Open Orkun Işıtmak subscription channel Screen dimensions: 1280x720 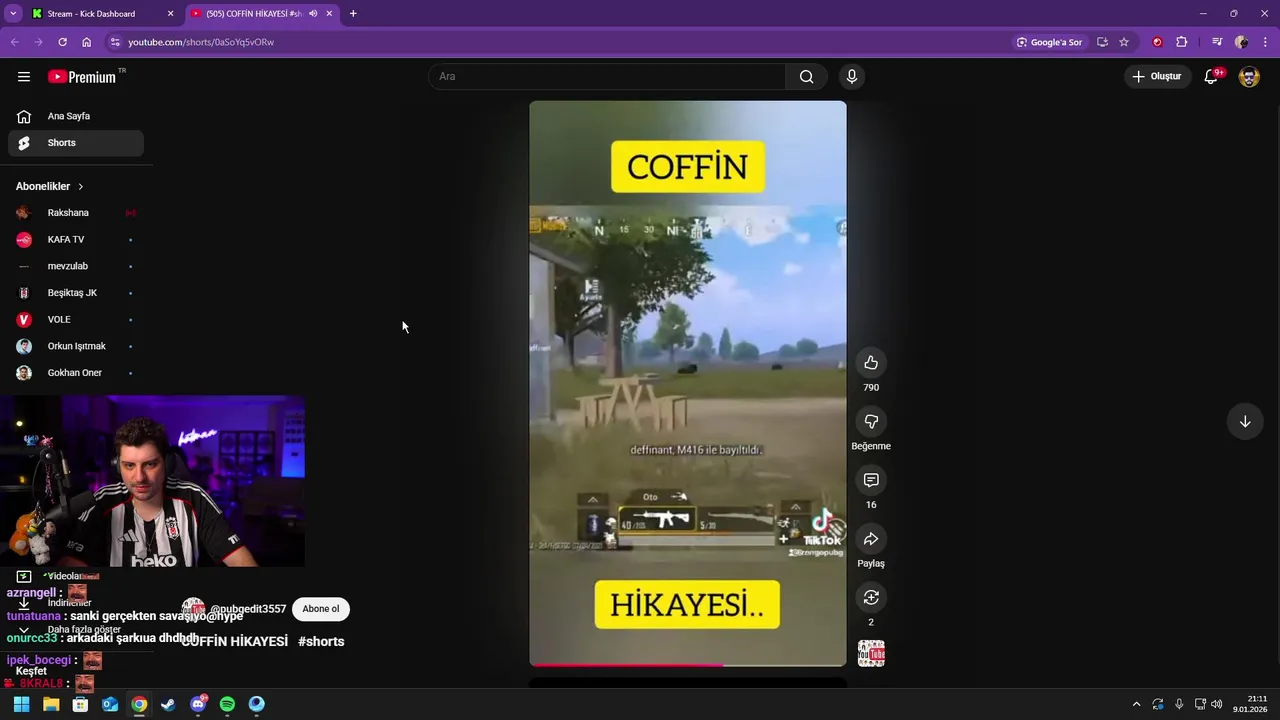76,346
